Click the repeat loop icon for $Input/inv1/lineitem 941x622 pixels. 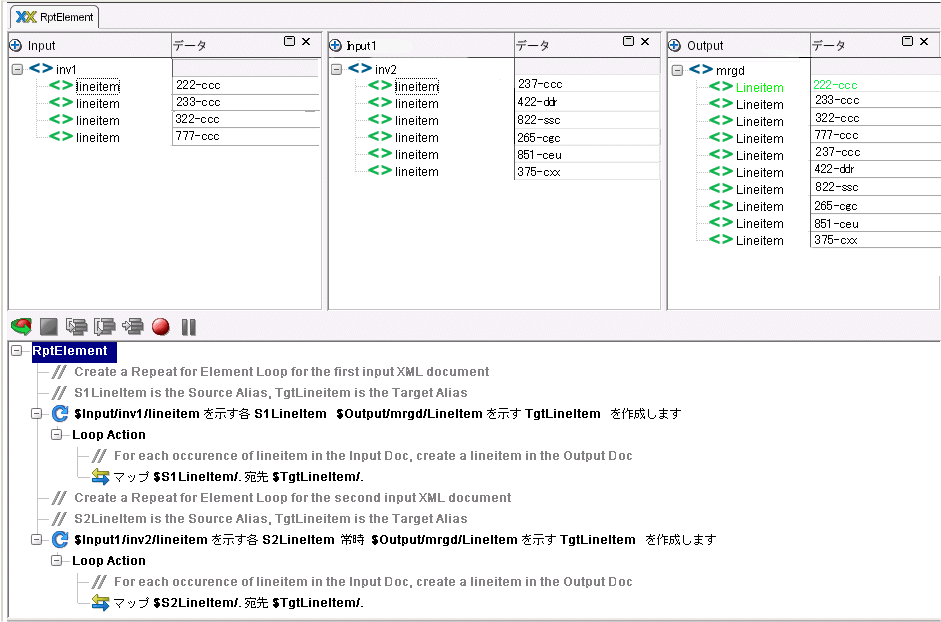(59, 414)
